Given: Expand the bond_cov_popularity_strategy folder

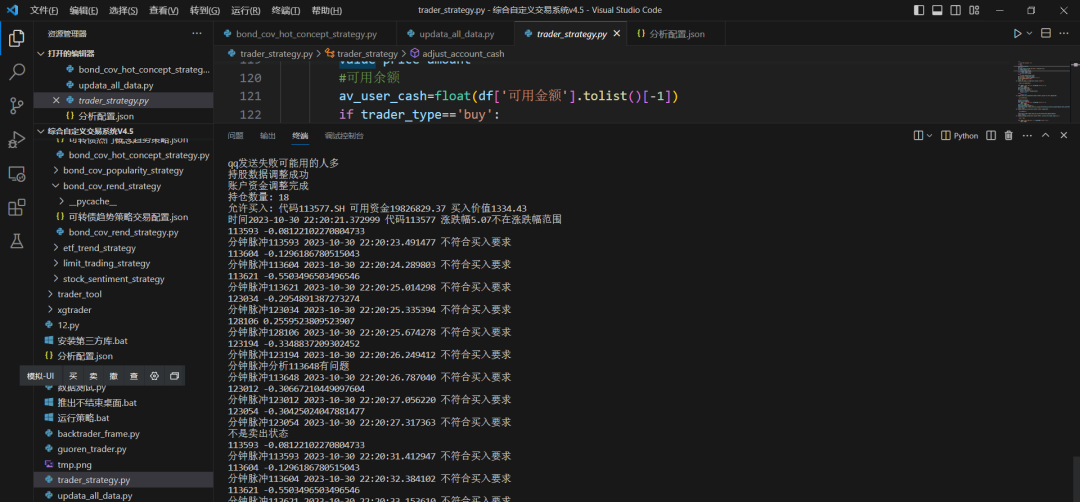Looking at the screenshot, I should pyautogui.click(x=123, y=170).
